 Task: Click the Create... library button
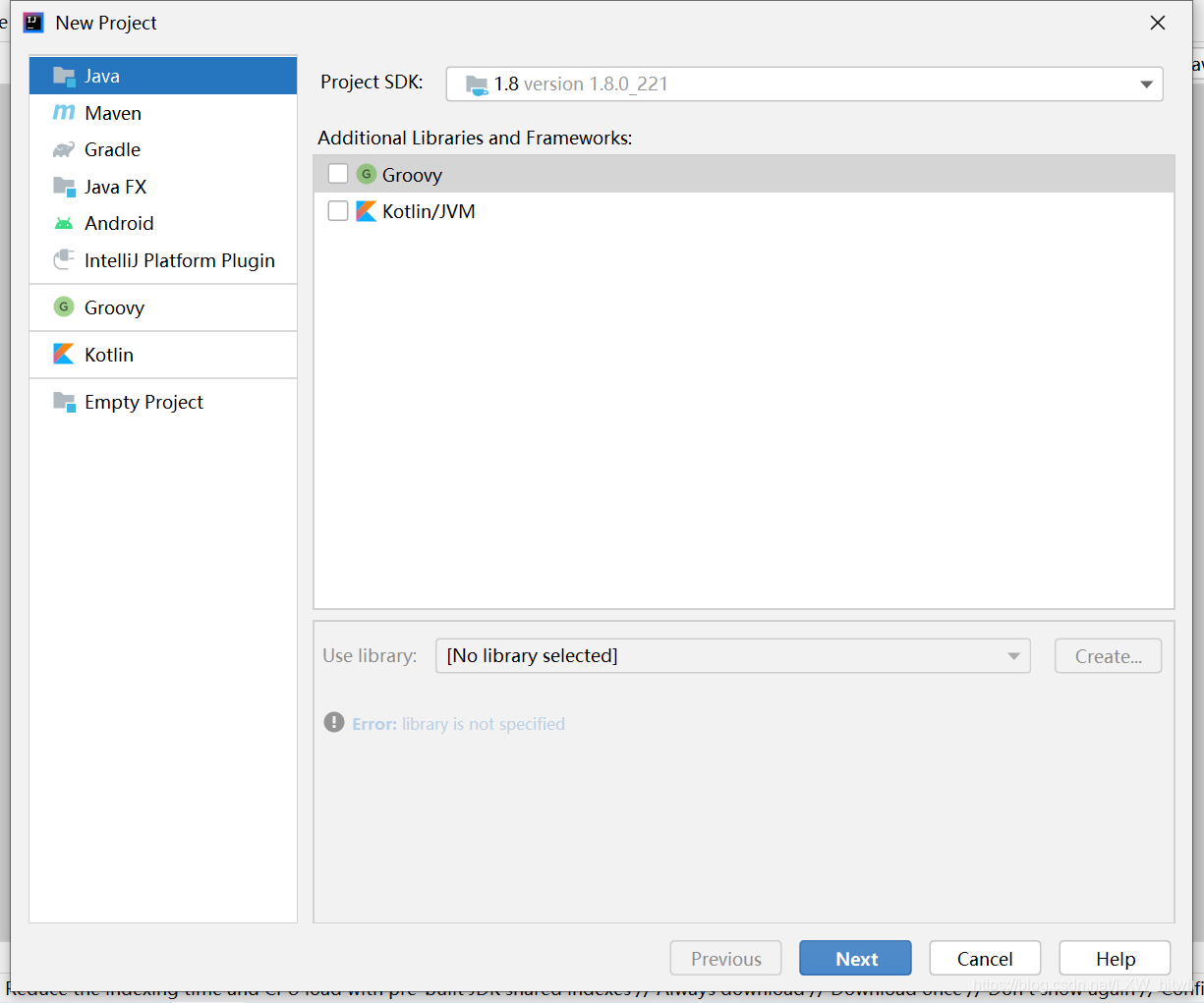tap(1108, 656)
